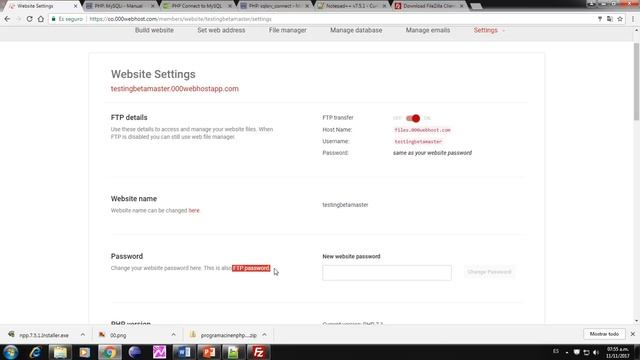Click the 'here' link to change website name

(x=194, y=211)
